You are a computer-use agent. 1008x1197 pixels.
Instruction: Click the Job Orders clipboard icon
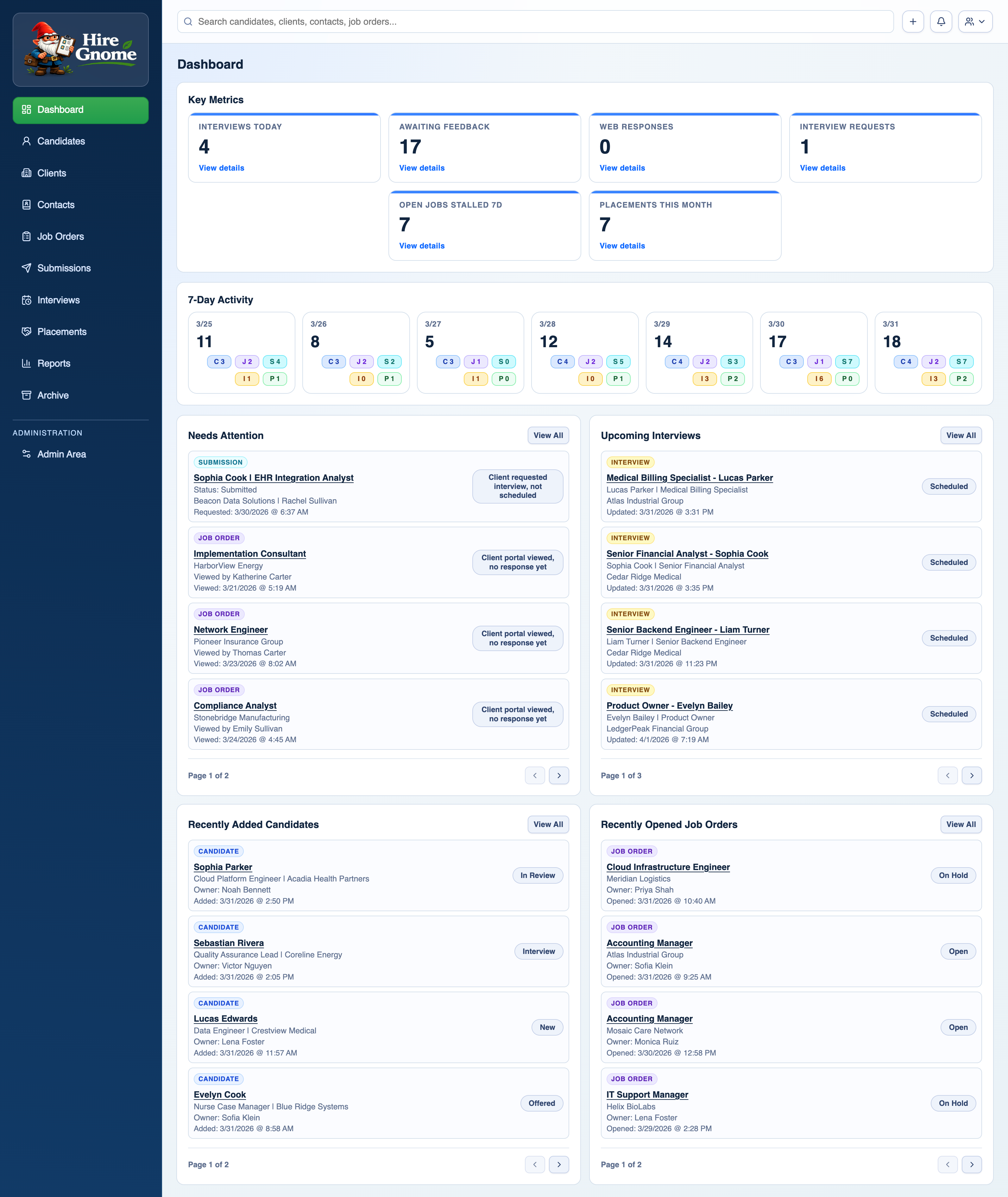click(26, 236)
